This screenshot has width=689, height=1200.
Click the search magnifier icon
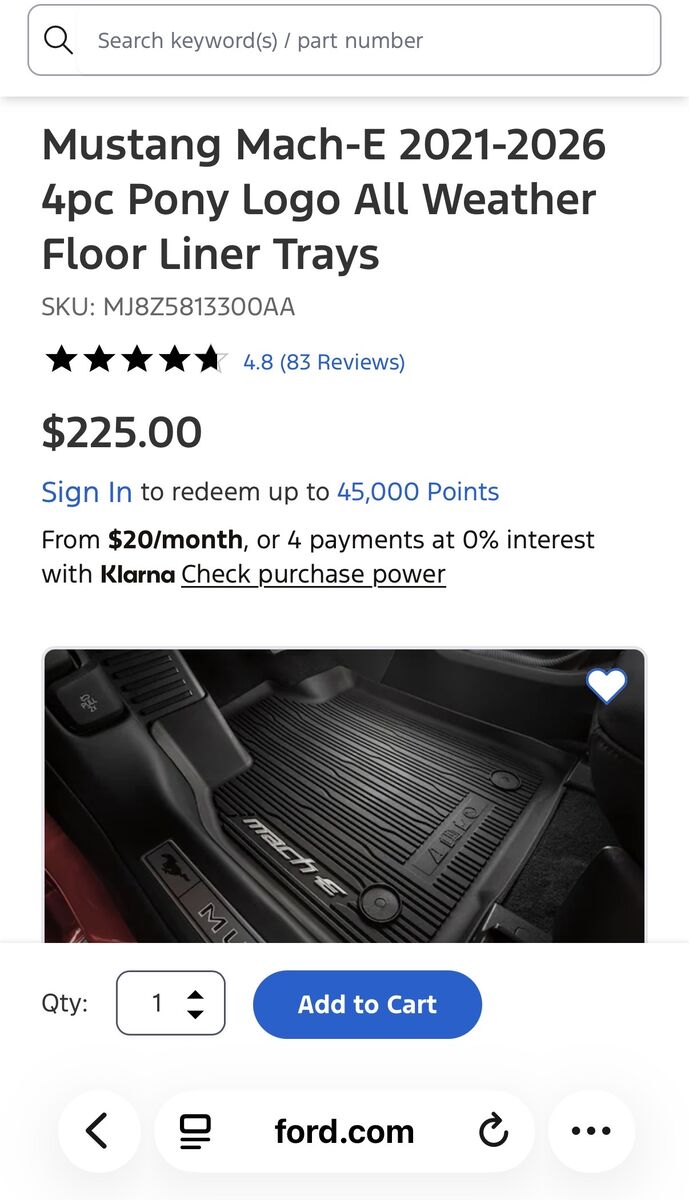click(x=59, y=40)
